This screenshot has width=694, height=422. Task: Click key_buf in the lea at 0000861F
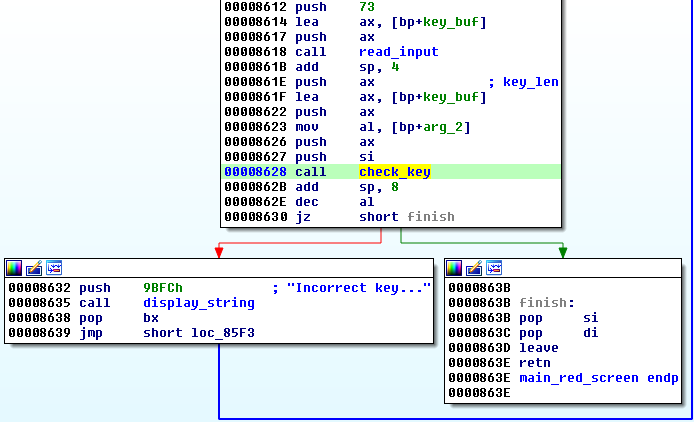pos(451,97)
